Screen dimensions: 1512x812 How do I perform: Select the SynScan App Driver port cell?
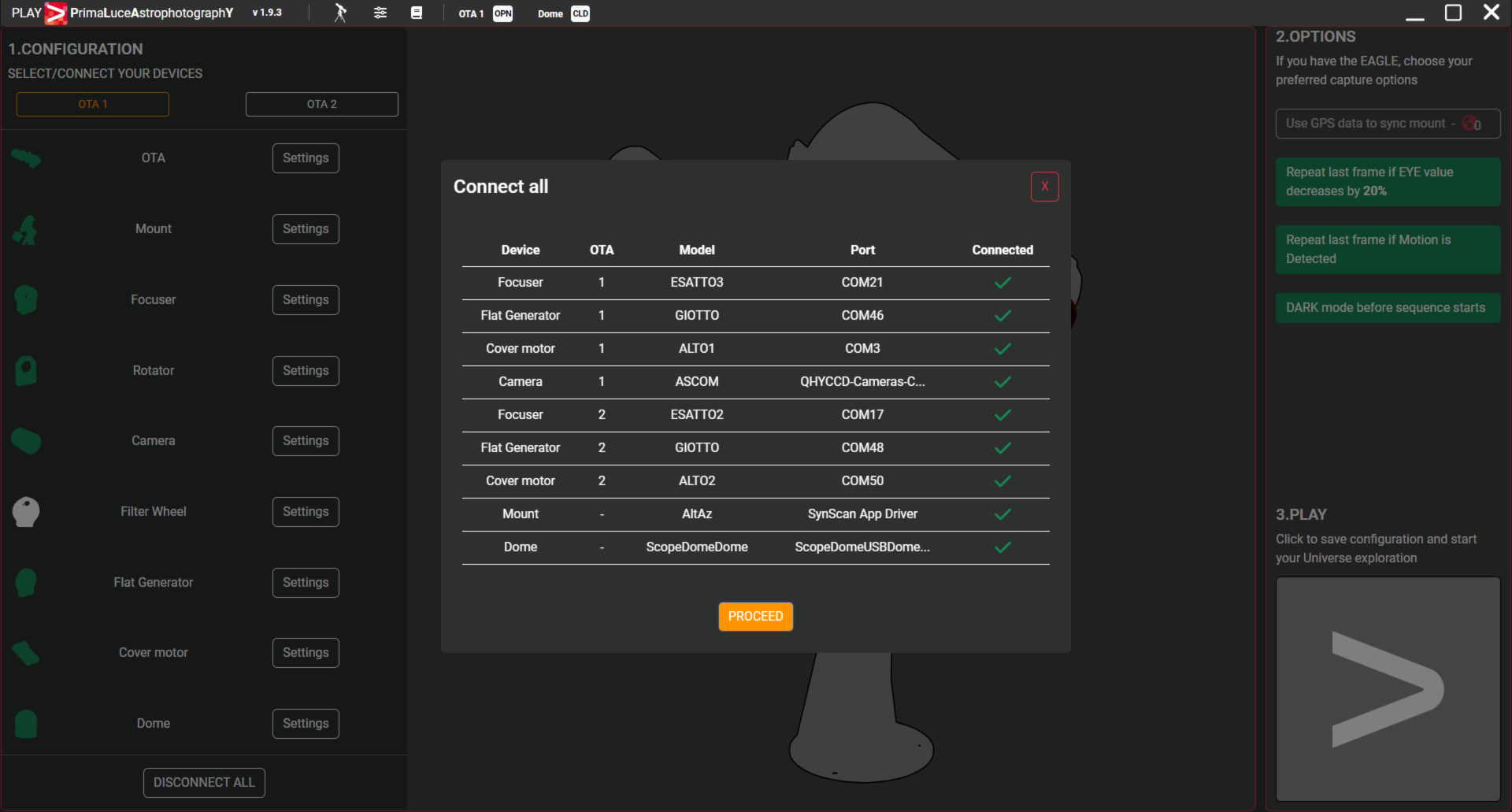[x=862, y=514]
